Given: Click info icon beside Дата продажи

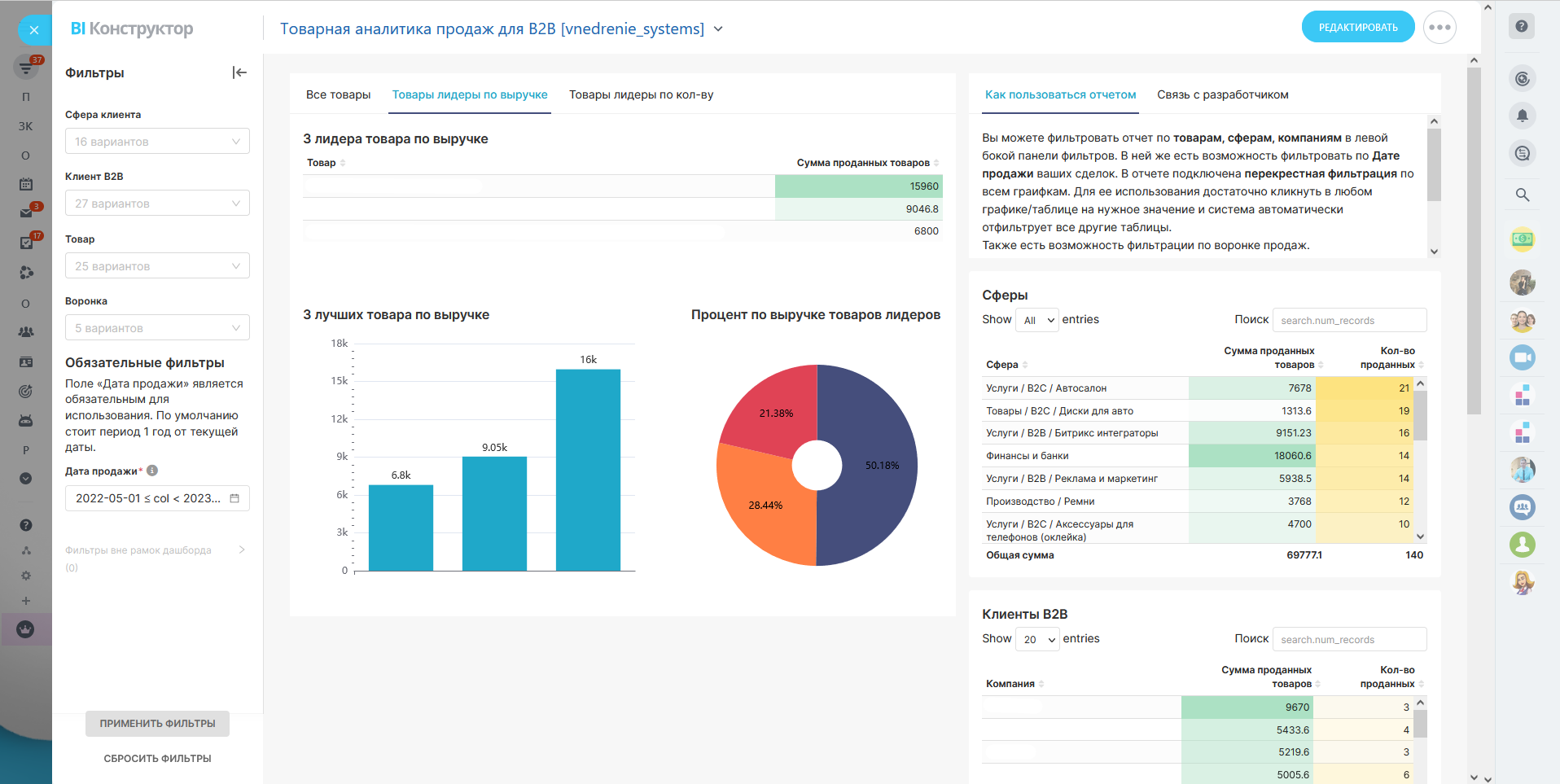Looking at the screenshot, I should point(152,471).
